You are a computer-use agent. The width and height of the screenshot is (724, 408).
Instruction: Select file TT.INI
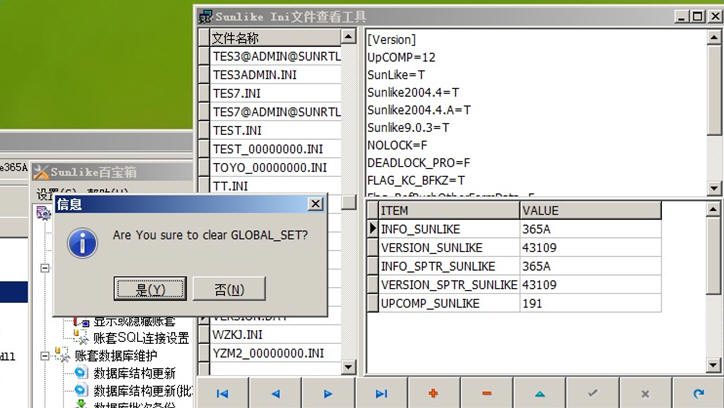click(x=276, y=186)
